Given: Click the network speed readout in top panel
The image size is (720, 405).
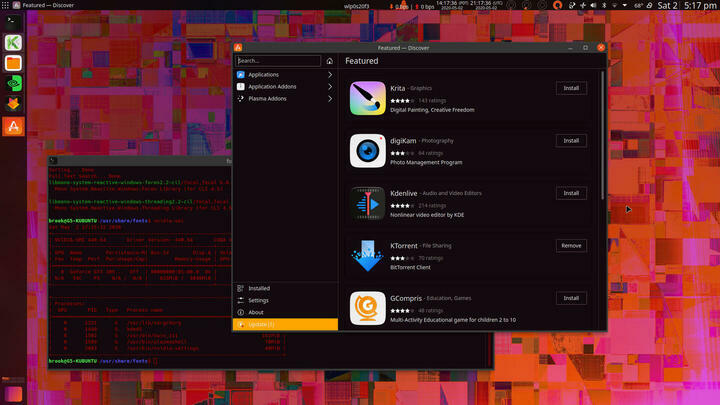Looking at the screenshot, I should (412, 6).
